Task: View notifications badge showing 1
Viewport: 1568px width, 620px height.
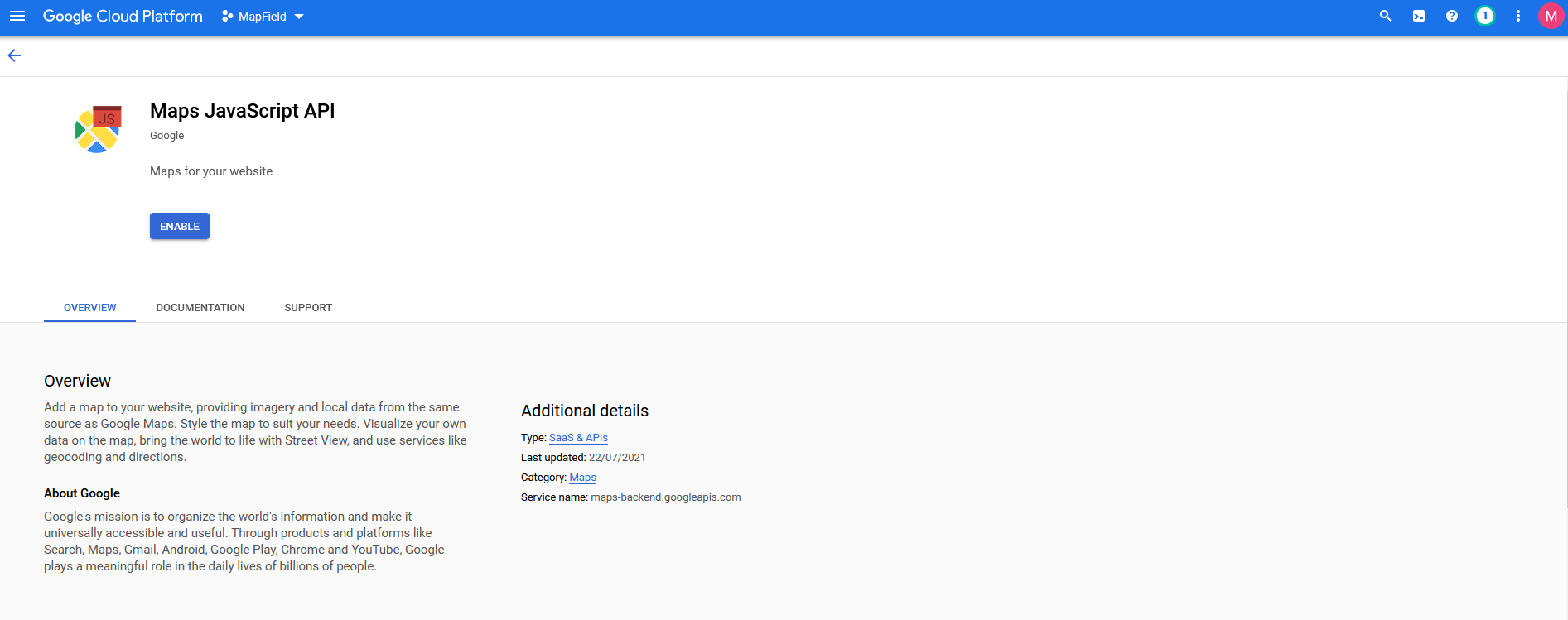Action: [x=1485, y=16]
